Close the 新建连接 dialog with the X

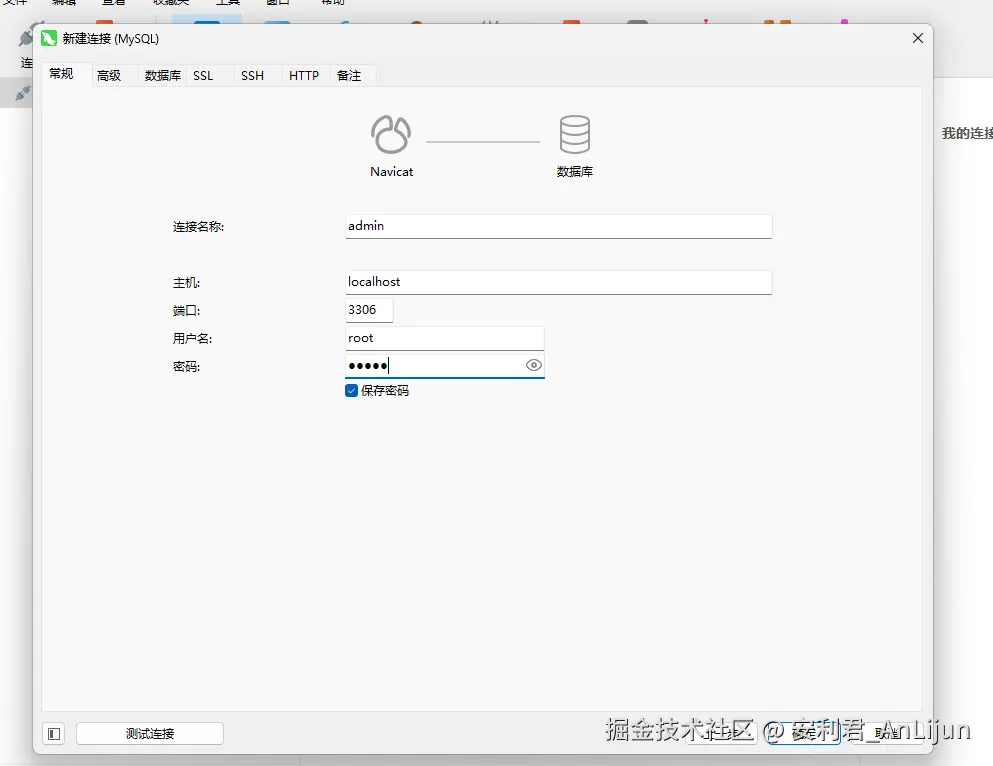pyautogui.click(x=918, y=39)
